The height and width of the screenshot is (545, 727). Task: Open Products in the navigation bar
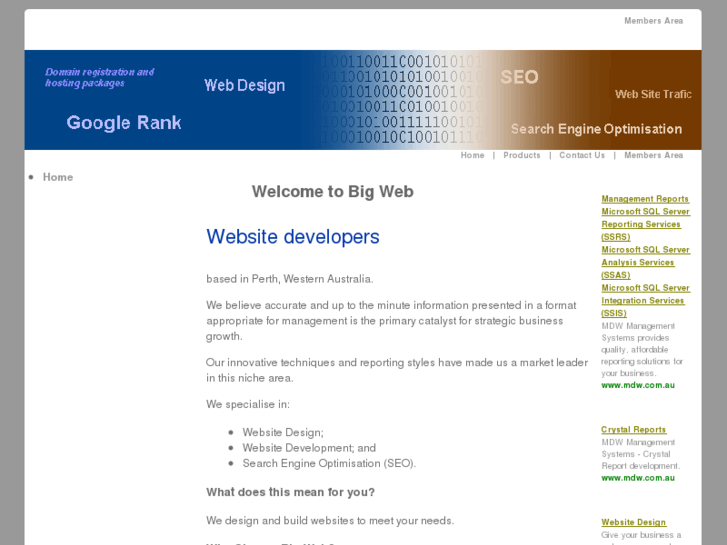[522, 155]
